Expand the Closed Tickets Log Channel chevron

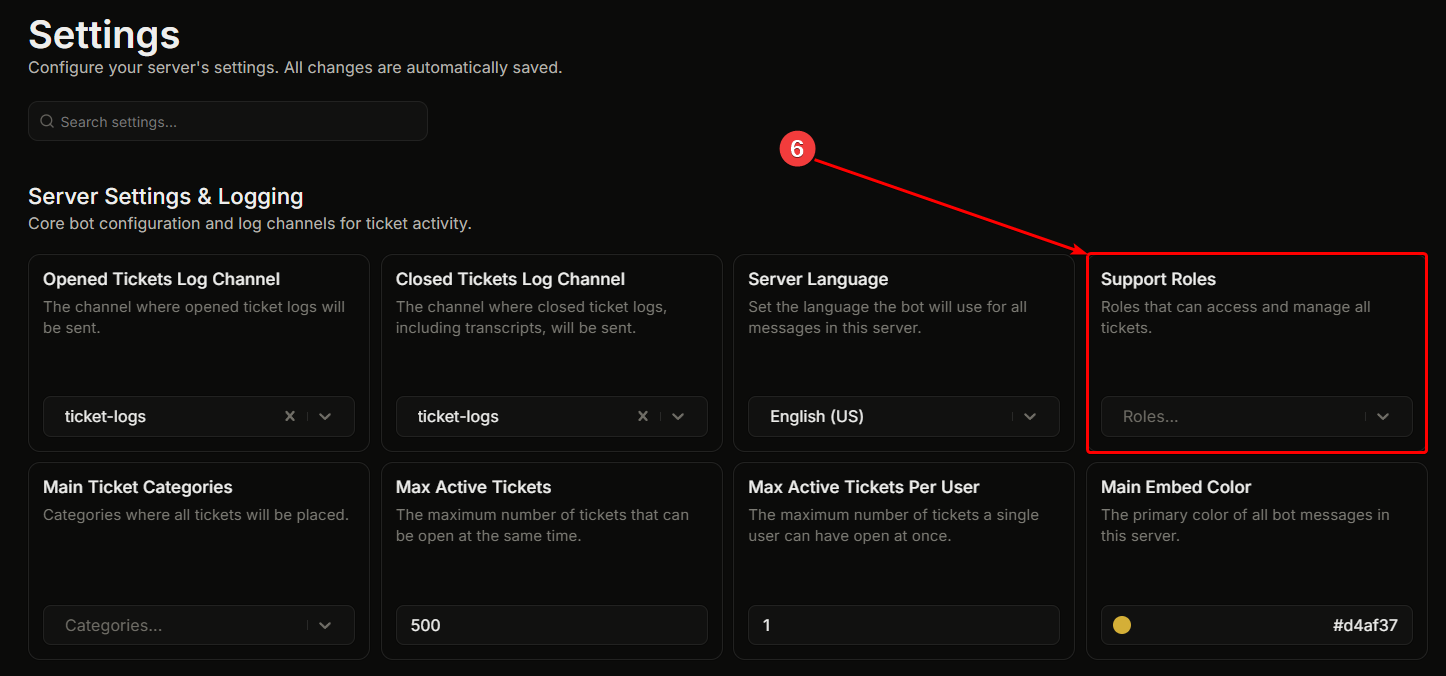(x=678, y=416)
